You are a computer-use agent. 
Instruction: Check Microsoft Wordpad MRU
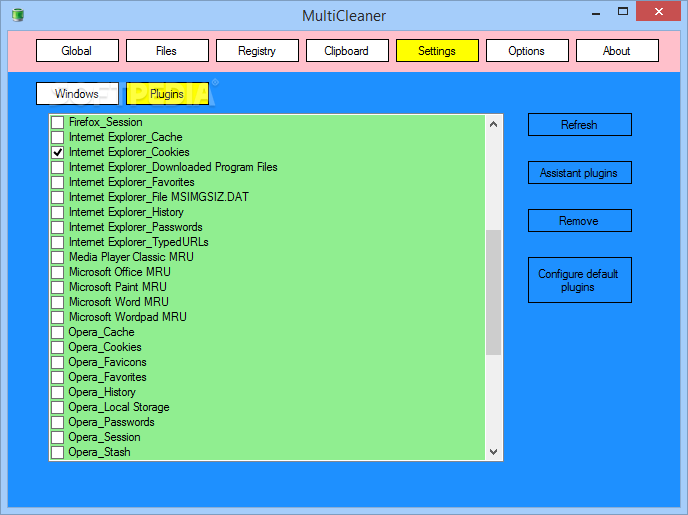[x=57, y=317]
